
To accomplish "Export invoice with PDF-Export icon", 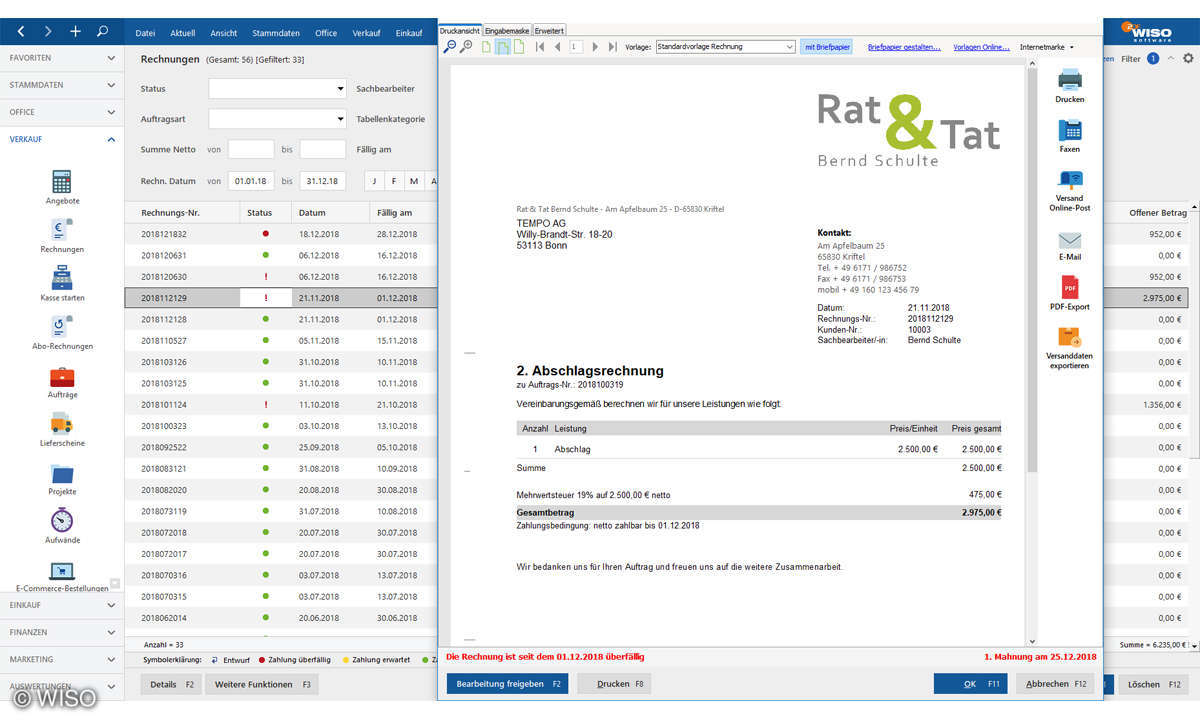I will coord(1070,288).
